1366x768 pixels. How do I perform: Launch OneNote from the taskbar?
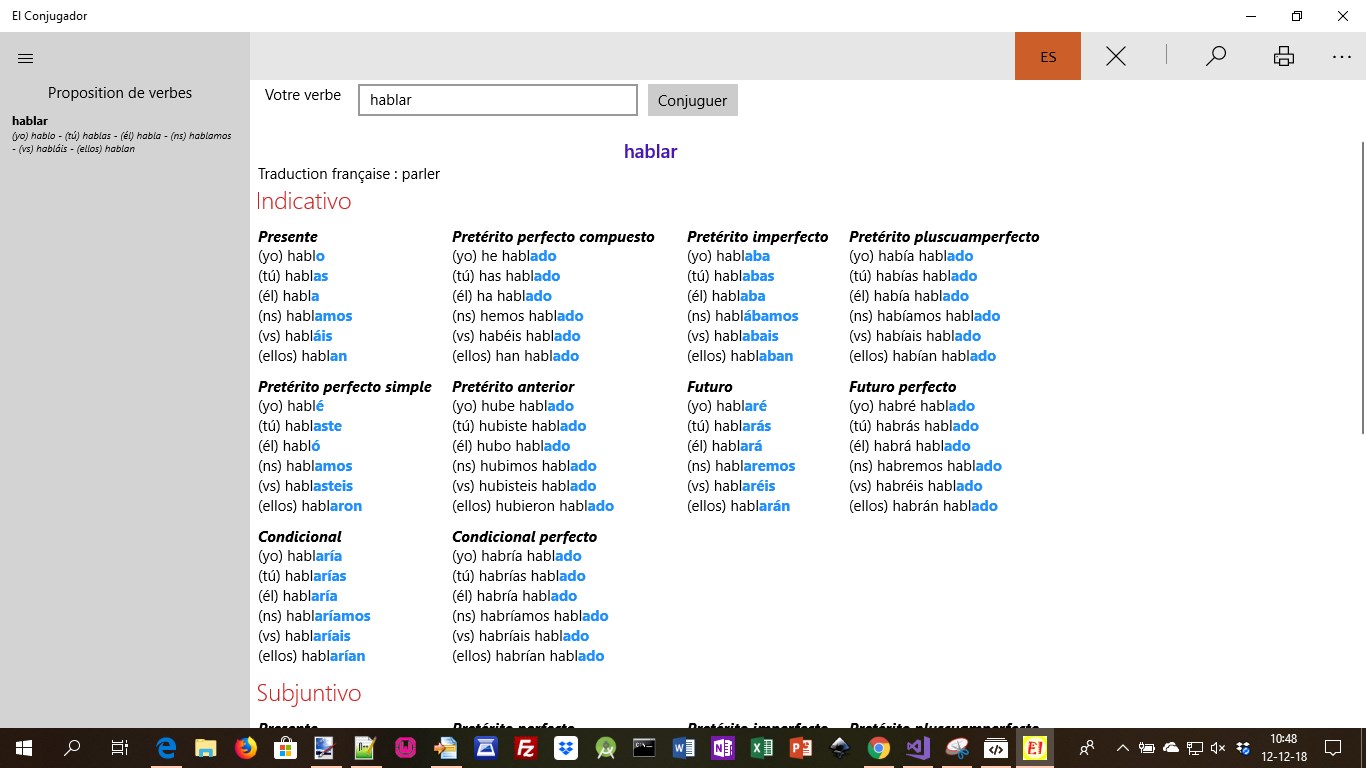(723, 748)
